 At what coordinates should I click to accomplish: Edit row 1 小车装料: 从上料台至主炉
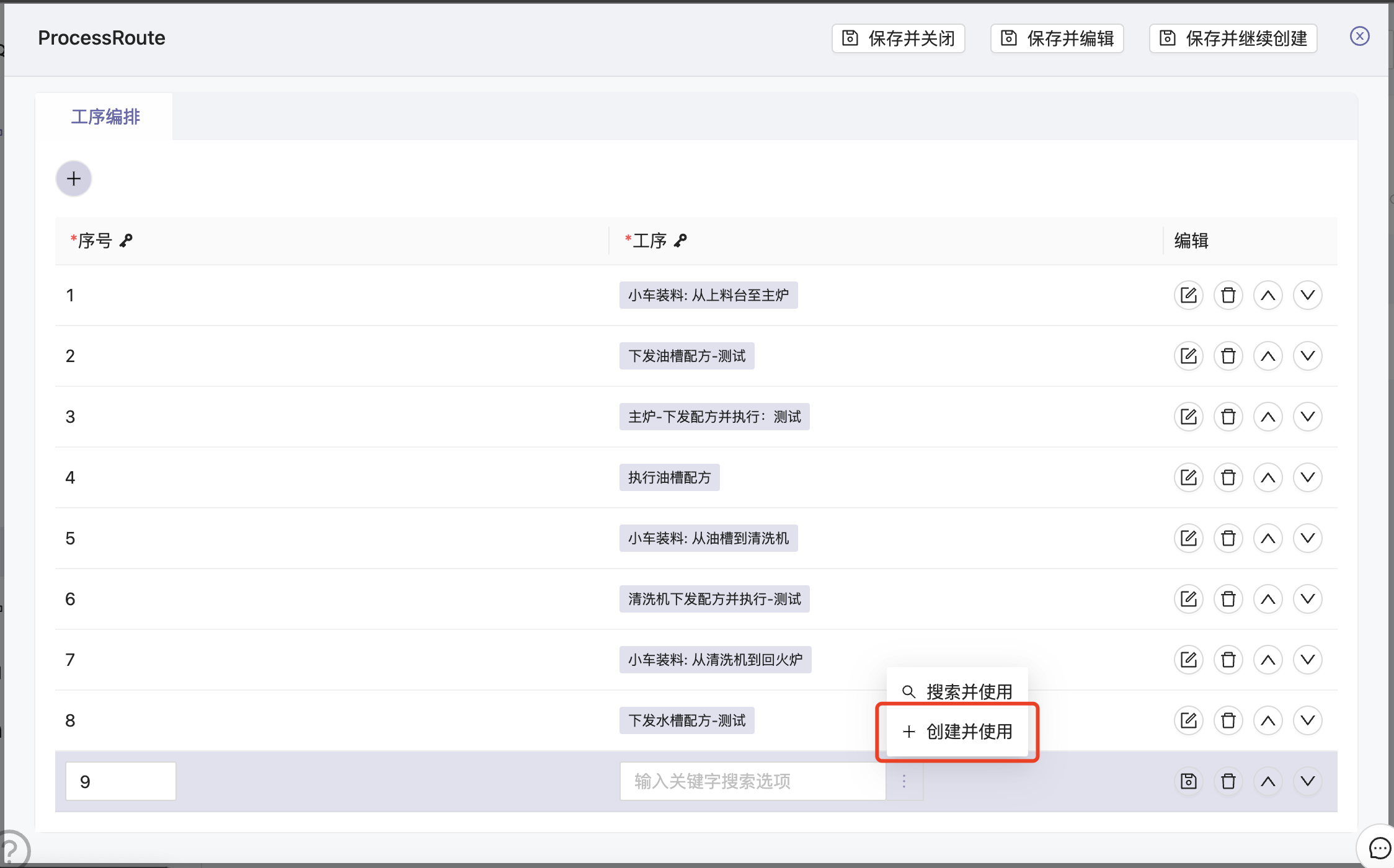point(1188,295)
